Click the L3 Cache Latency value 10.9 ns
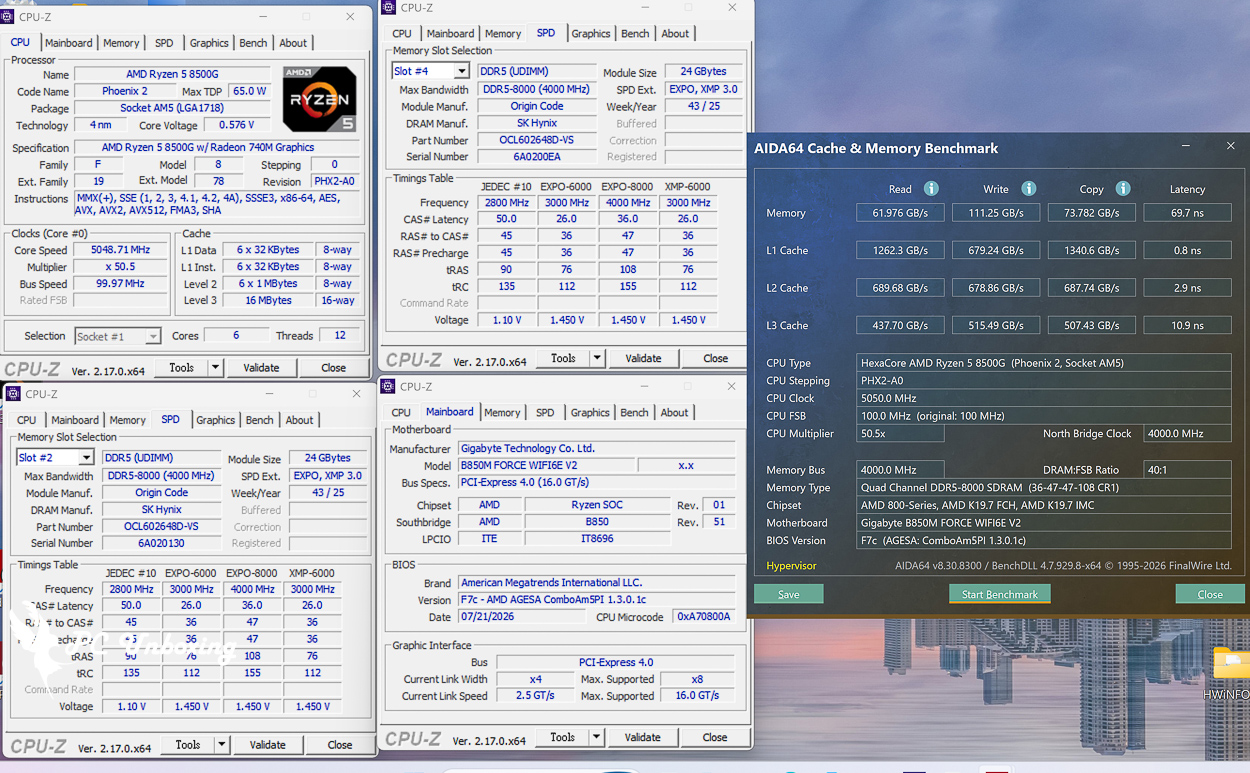The height and width of the screenshot is (773, 1250). tap(1187, 325)
